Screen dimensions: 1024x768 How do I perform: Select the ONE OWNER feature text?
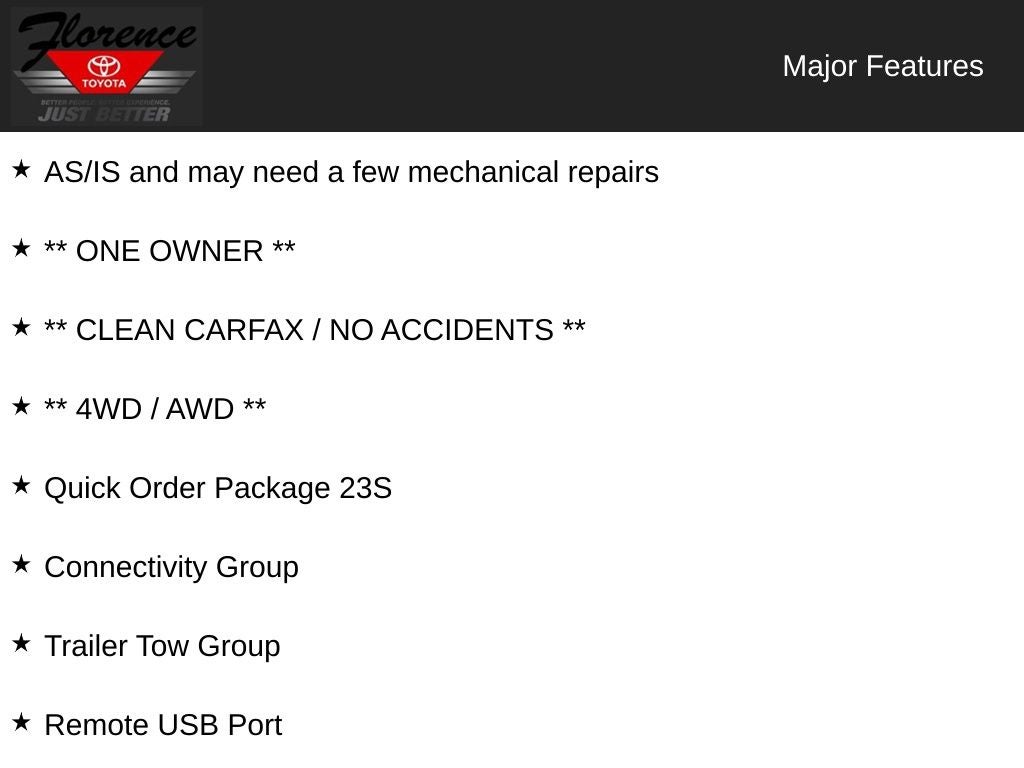(x=170, y=251)
